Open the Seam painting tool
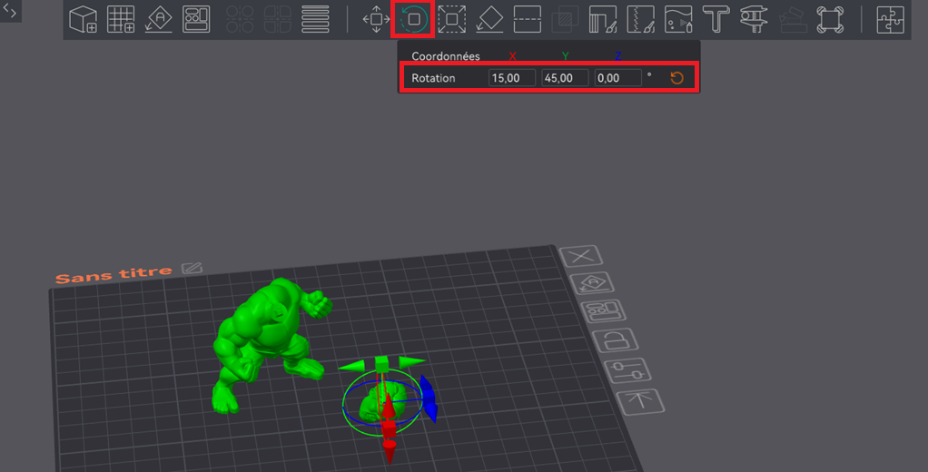 click(641, 20)
